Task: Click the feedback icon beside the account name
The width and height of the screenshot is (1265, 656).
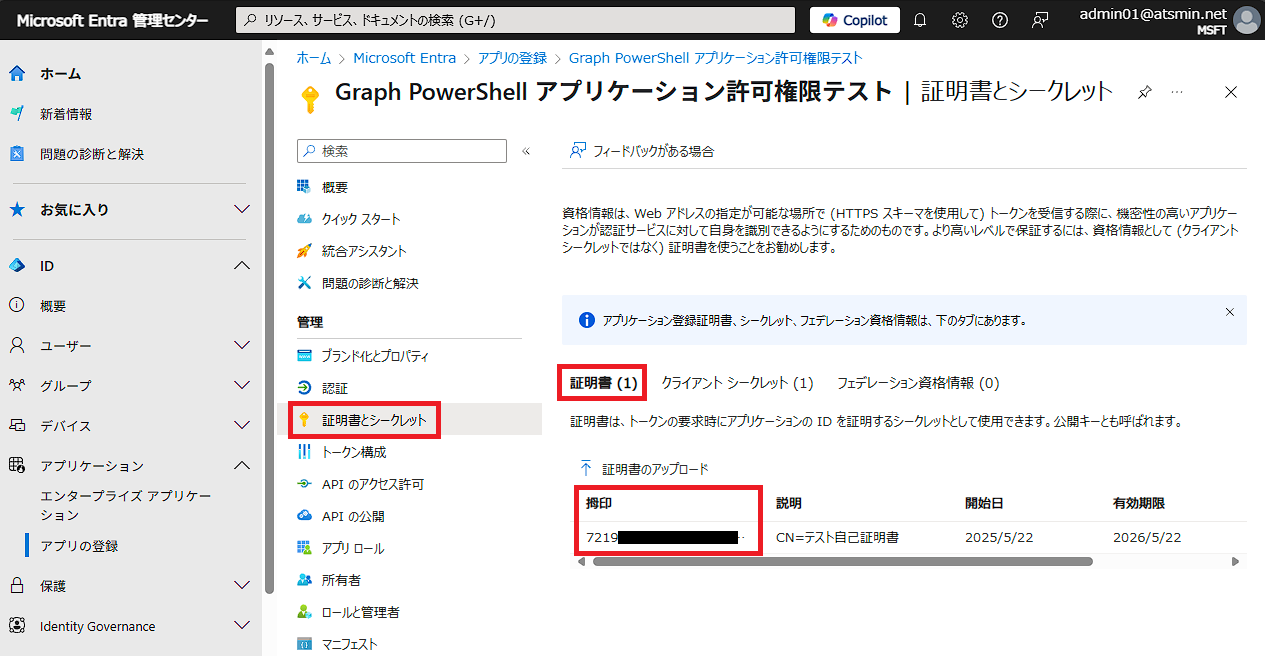Action: click(x=1039, y=19)
